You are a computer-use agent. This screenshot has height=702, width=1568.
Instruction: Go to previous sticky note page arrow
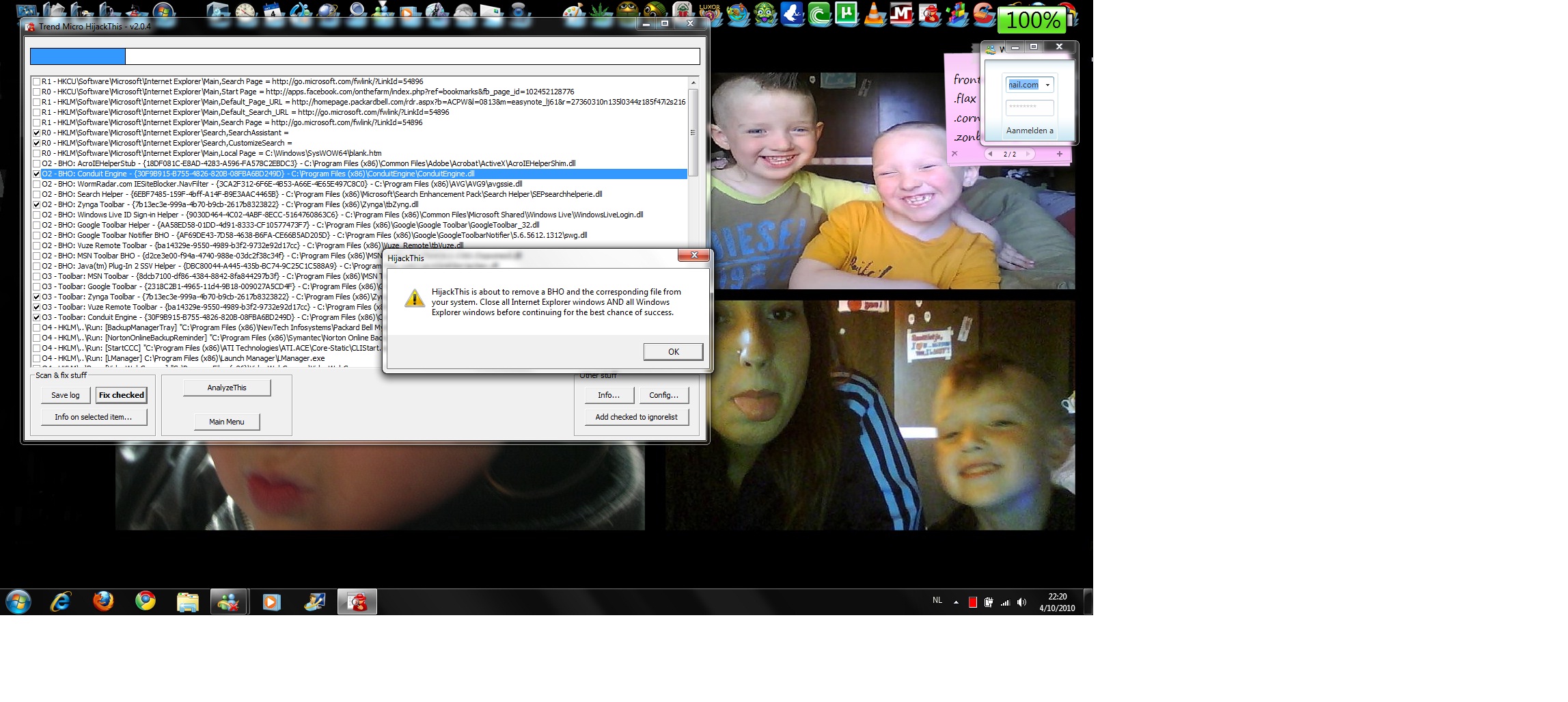click(x=990, y=154)
